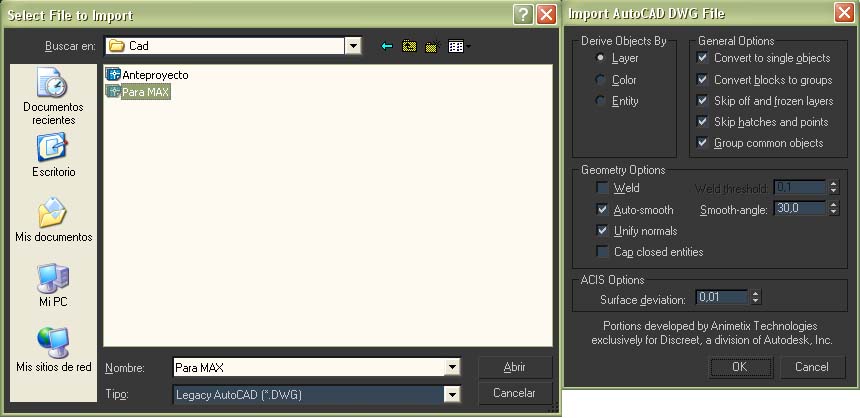Click the Surface deviation value field
The image size is (860, 418).
pos(722,298)
